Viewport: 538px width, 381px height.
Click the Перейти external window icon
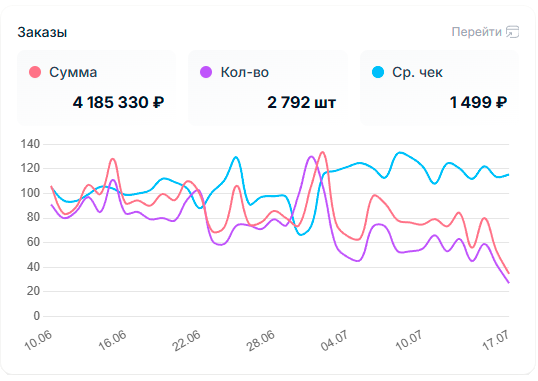coord(513,32)
